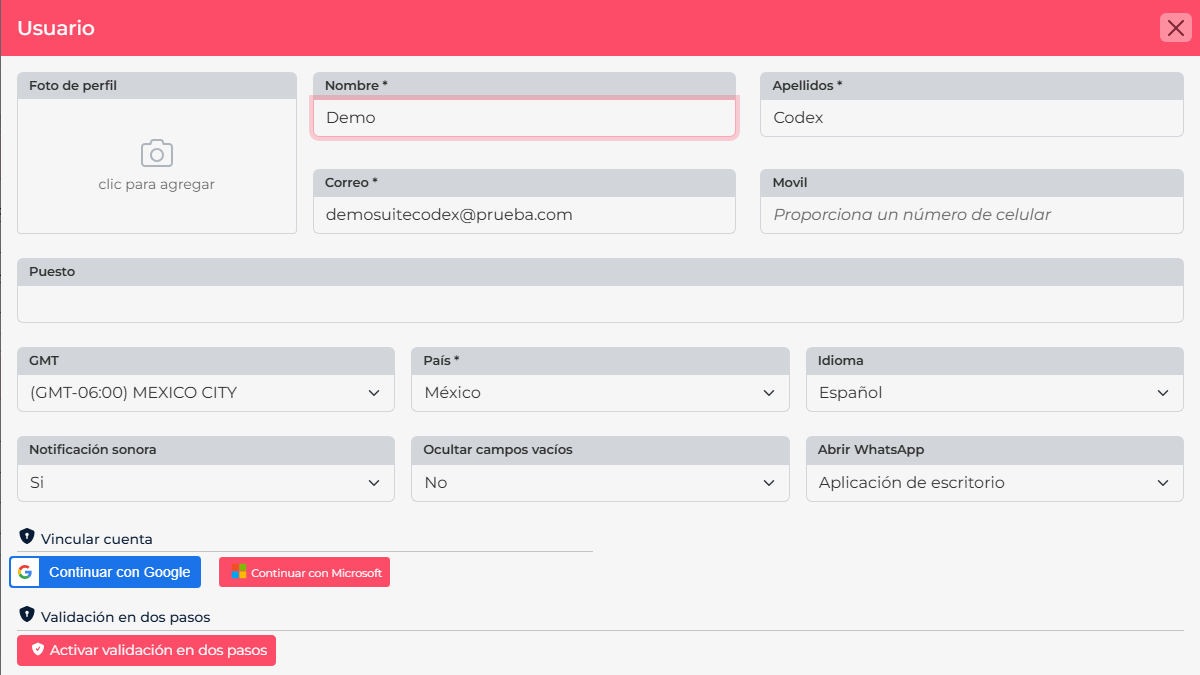This screenshot has width=1200, height=675.
Task: Click the camera icon to add a profile photo
Action: [x=157, y=153]
